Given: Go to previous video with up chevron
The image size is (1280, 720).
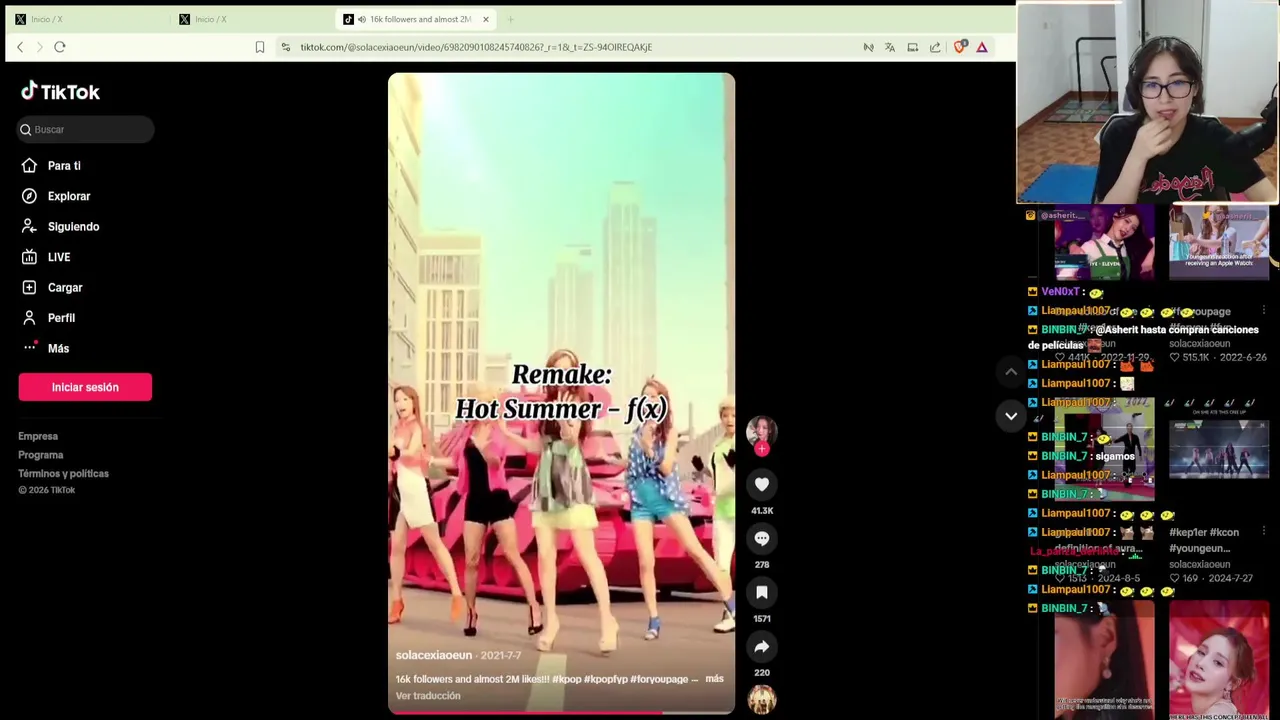Looking at the screenshot, I should [1011, 372].
